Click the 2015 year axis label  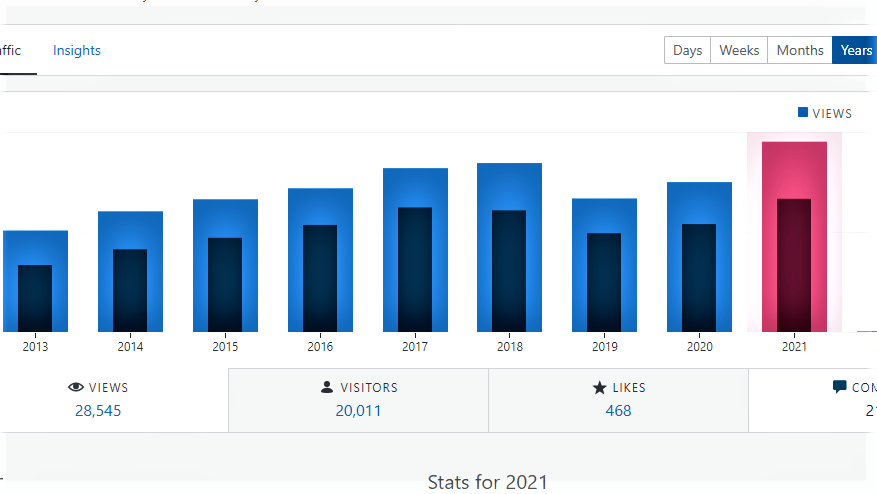click(x=225, y=347)
